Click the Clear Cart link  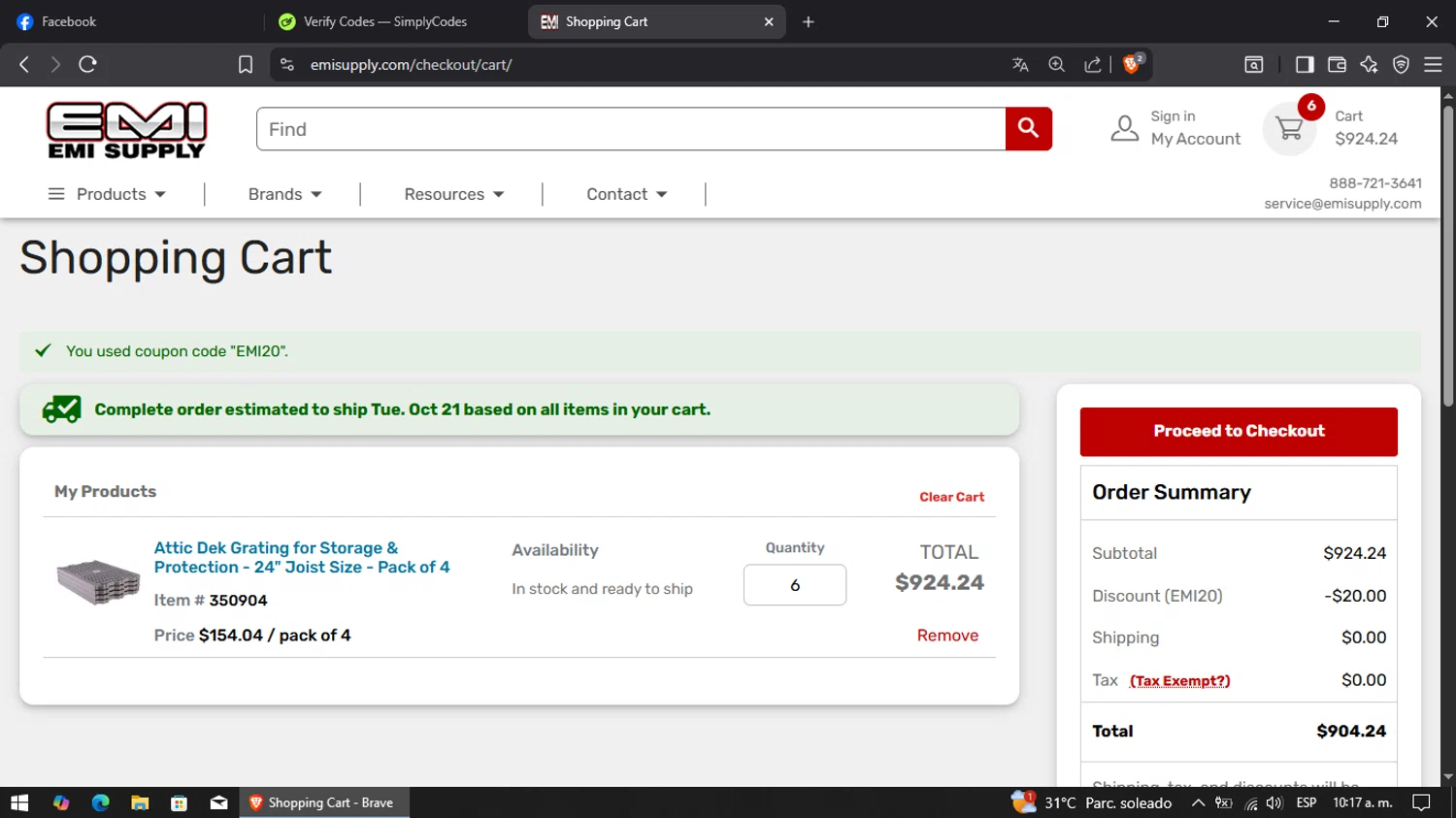point(951,497)
